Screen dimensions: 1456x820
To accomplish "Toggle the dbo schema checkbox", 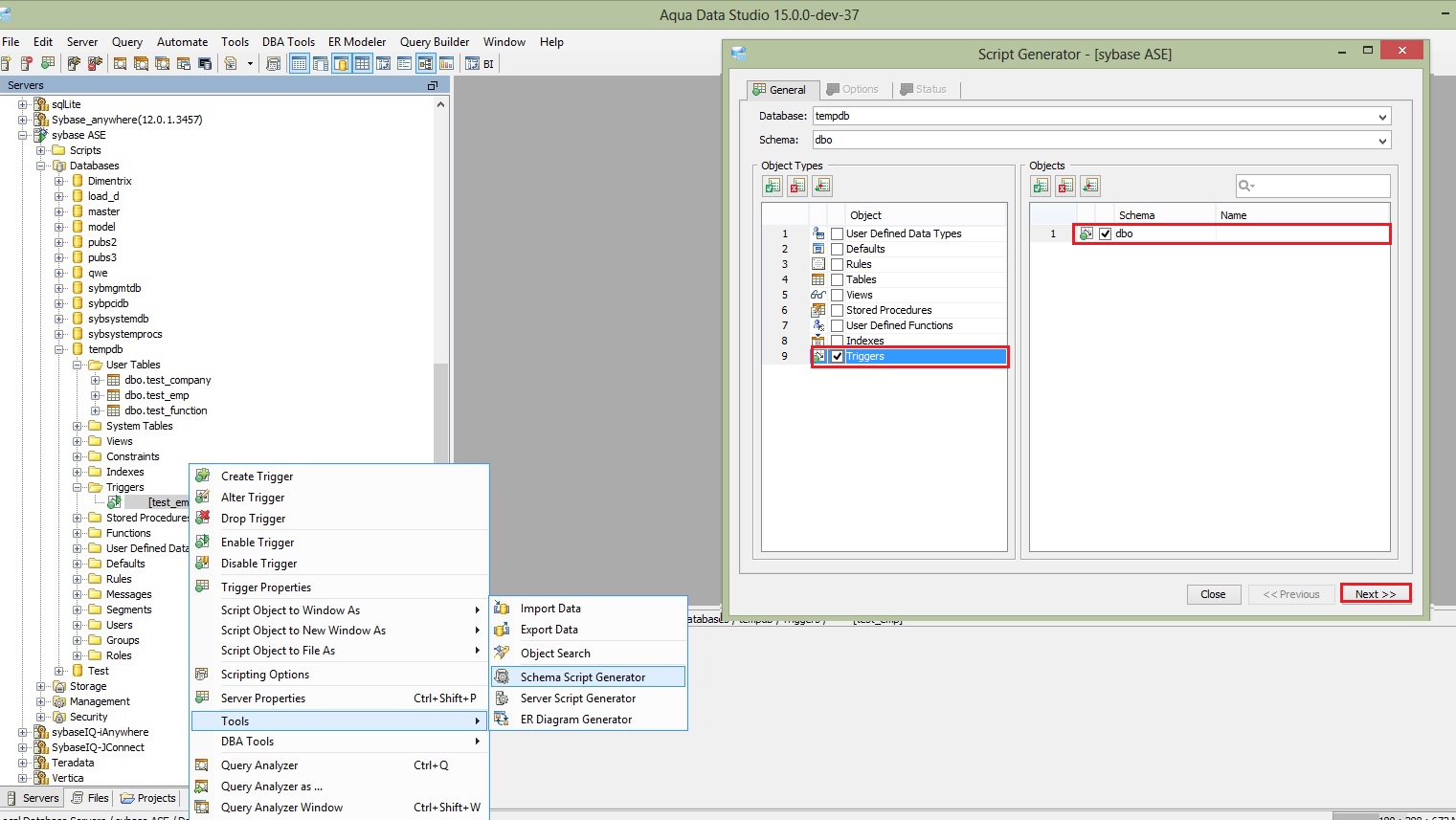I will 1106,233.
